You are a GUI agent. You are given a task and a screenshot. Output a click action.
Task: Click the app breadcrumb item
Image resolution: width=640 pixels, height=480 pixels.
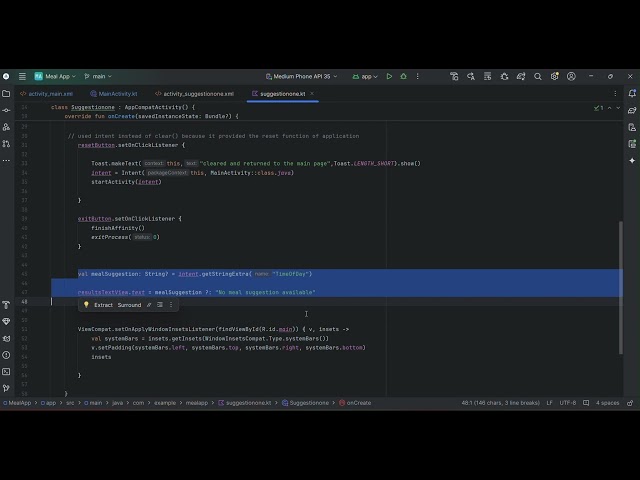click(48, 403)
